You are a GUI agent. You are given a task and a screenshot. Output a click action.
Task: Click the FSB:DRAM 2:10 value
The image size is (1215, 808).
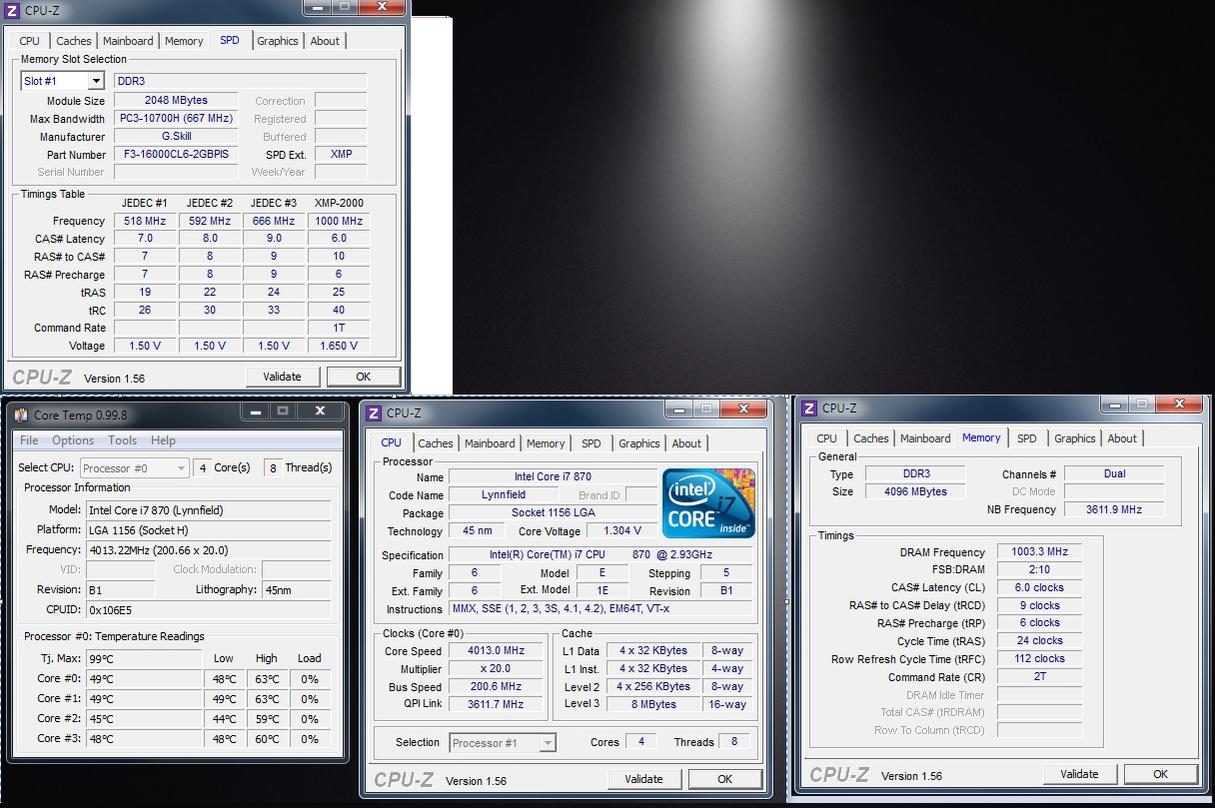1039,570
